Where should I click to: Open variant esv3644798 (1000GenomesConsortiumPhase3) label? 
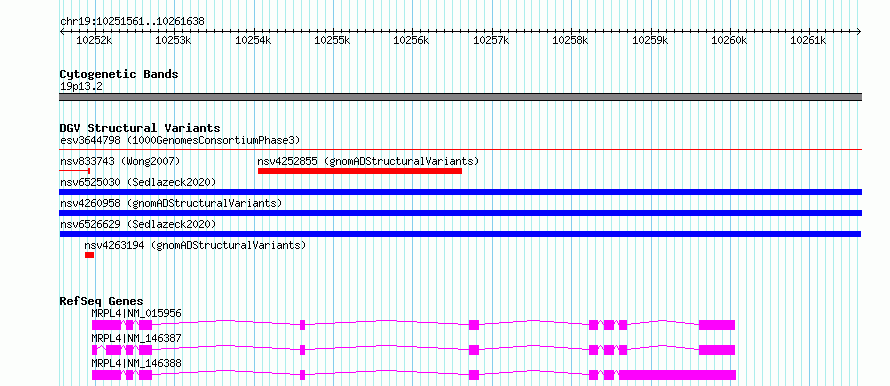click(x=180, y=140)
